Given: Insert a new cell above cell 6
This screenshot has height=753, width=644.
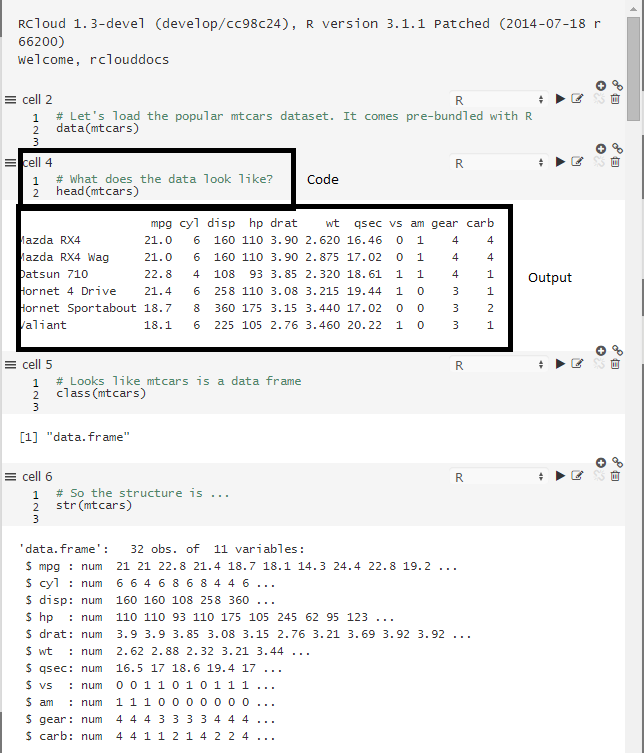Looking at the screenshot, I should [601, 462].
